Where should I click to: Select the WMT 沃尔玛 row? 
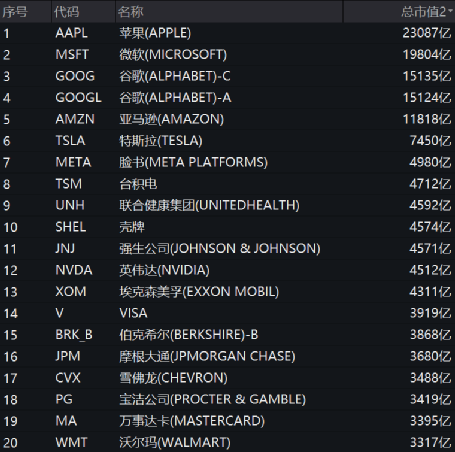[227, 443]
